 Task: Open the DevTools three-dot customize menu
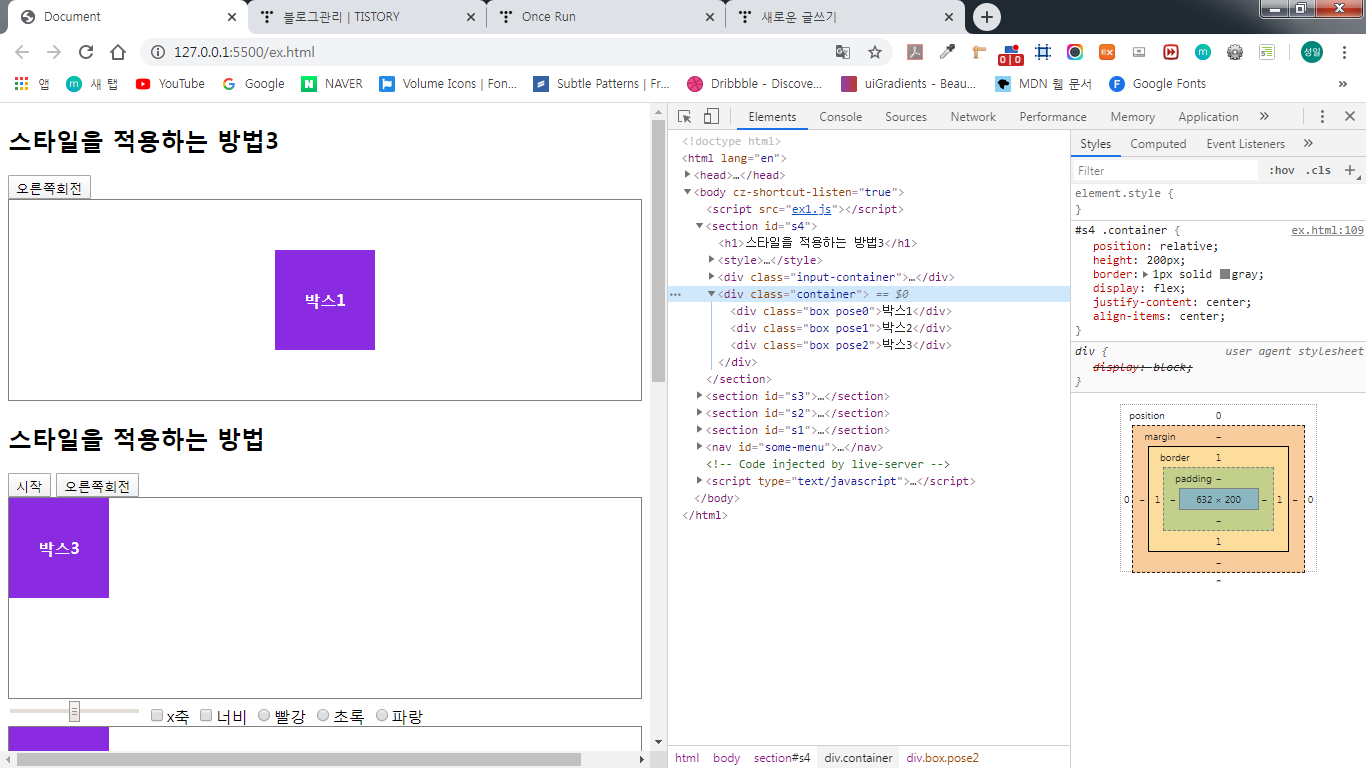(x=1322, y=117)
